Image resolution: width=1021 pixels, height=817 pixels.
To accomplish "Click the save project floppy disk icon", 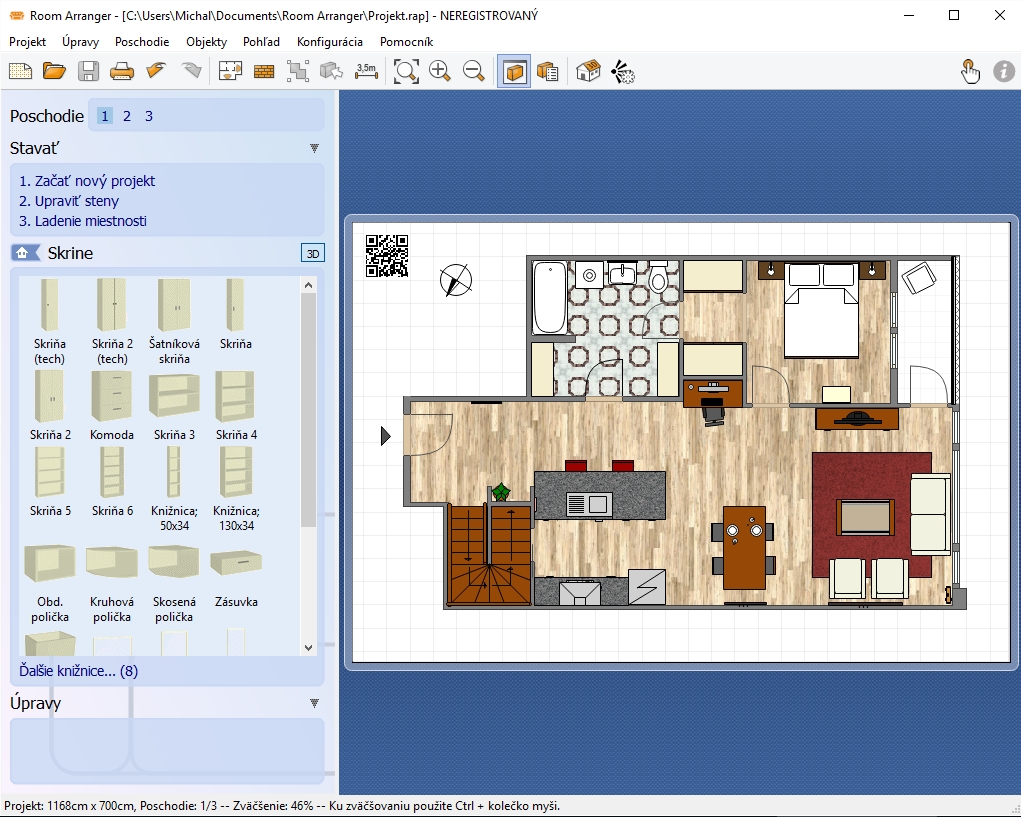I will coord(88,71).
